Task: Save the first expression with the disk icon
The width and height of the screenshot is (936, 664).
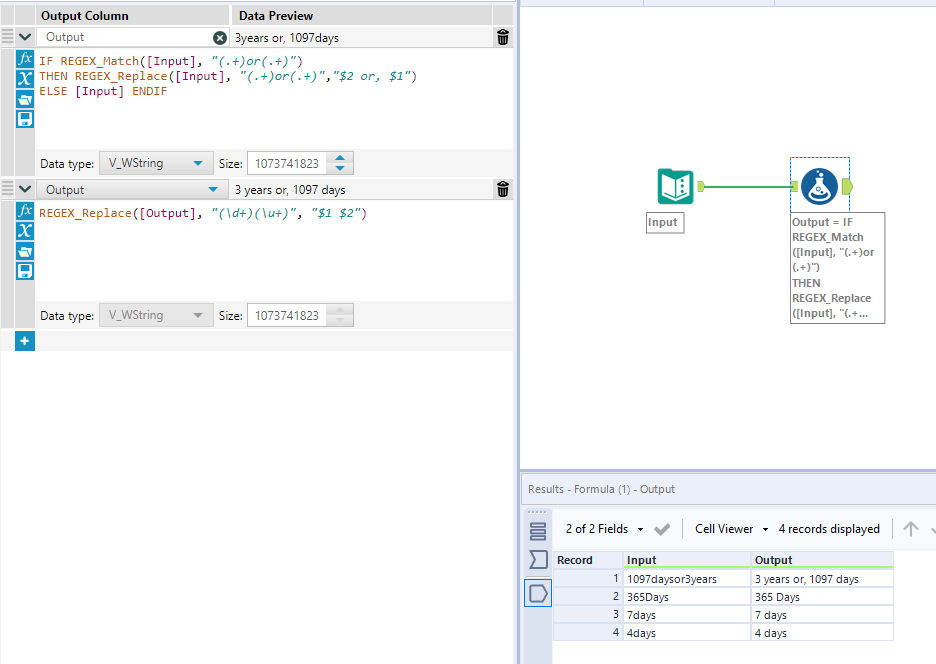Action: coord(23,118)
